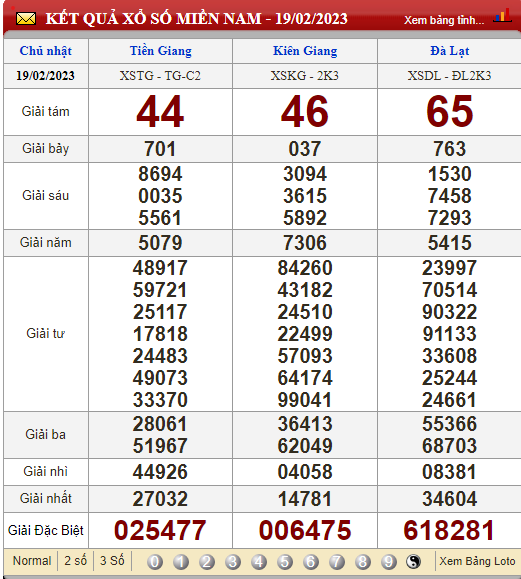Click the yin-yang symbol icon

coord(413,562)
